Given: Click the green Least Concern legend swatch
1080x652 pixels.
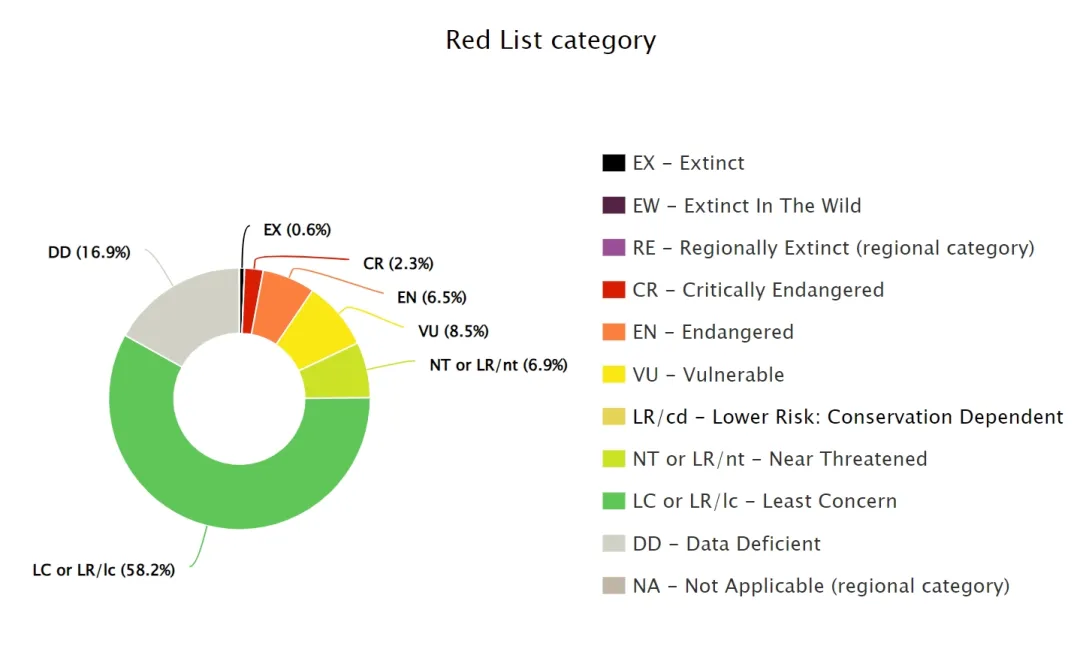Looking at the screenshot, I should point(613,501).
